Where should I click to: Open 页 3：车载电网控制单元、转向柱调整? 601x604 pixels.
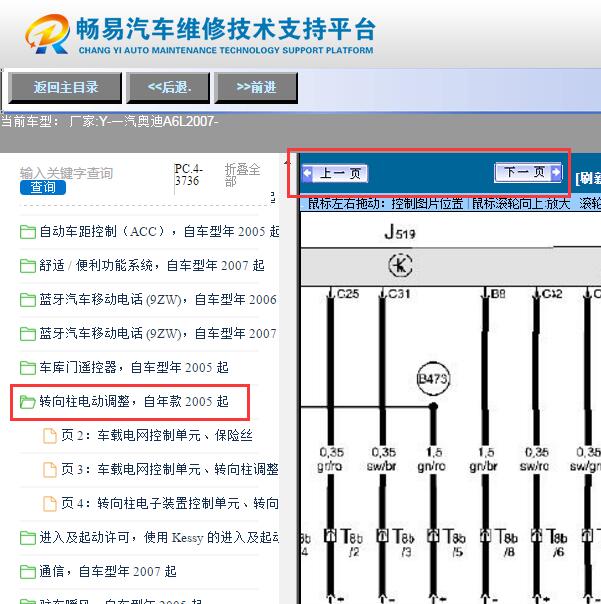pyautogui.click(x=170, y=469)
